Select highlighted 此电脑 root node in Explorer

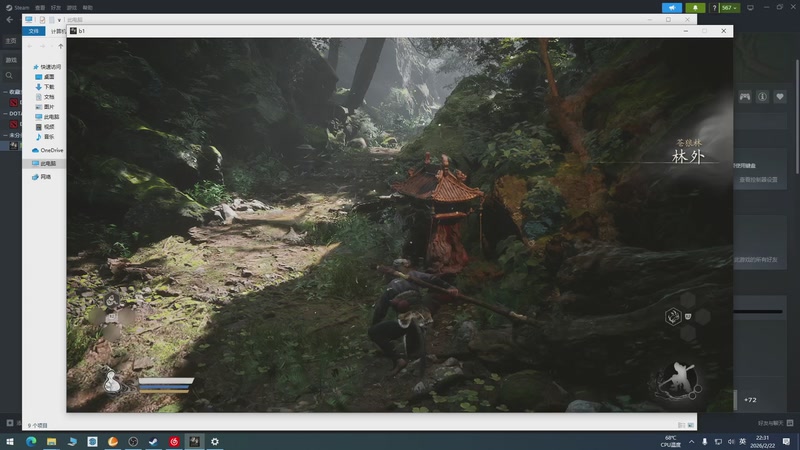click(44, 163)
